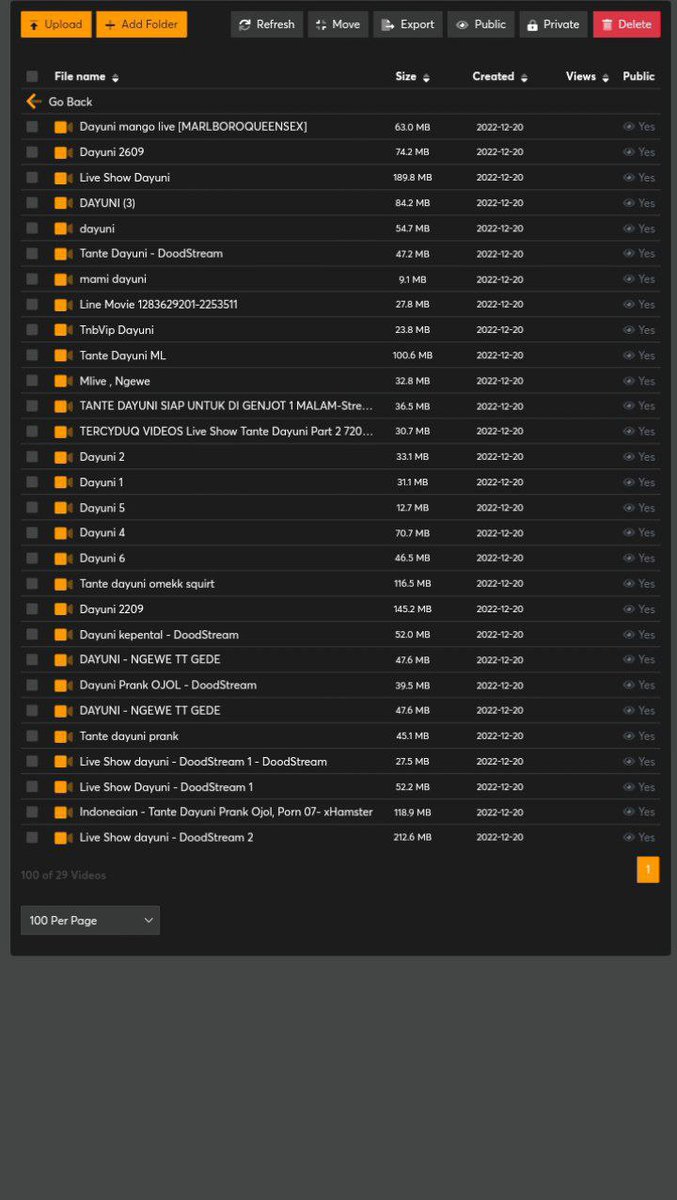
Task: Open the file named dayuni
Action: (97, 228)
